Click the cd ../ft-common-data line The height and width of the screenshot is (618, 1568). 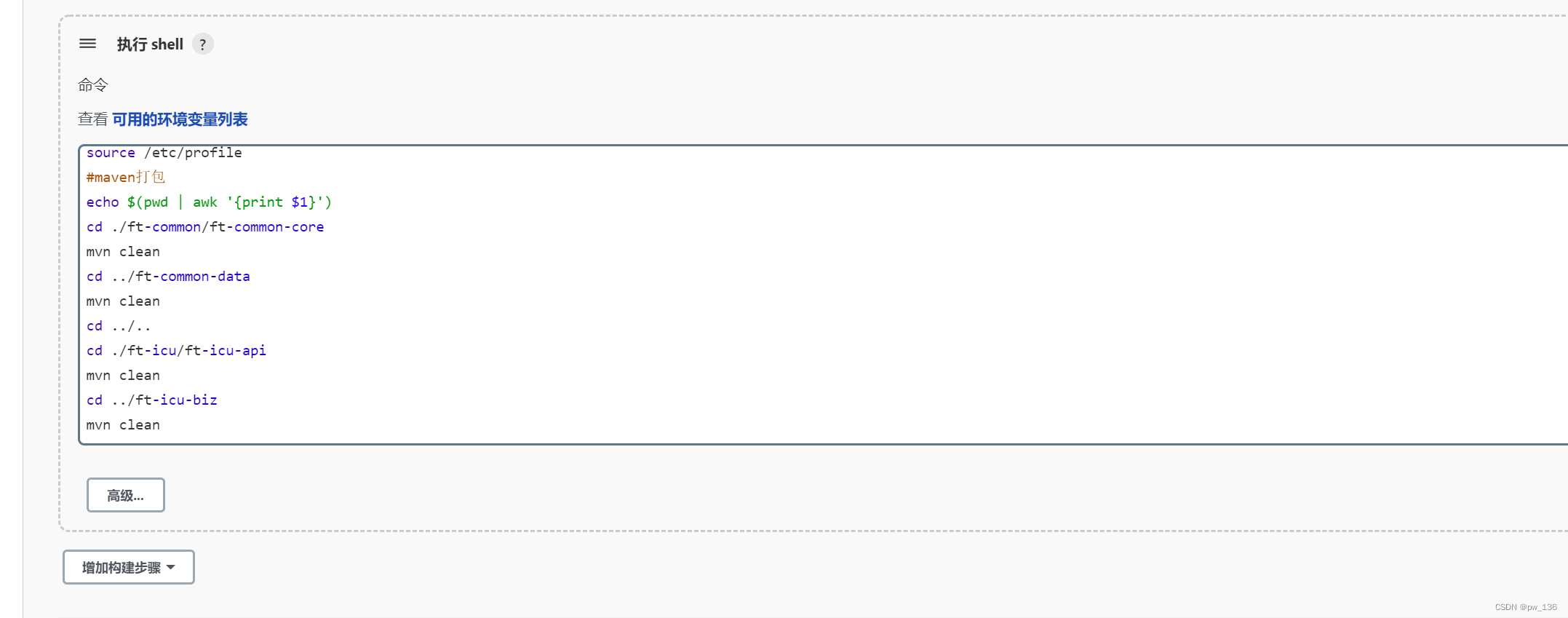click(x=168, y=276)
